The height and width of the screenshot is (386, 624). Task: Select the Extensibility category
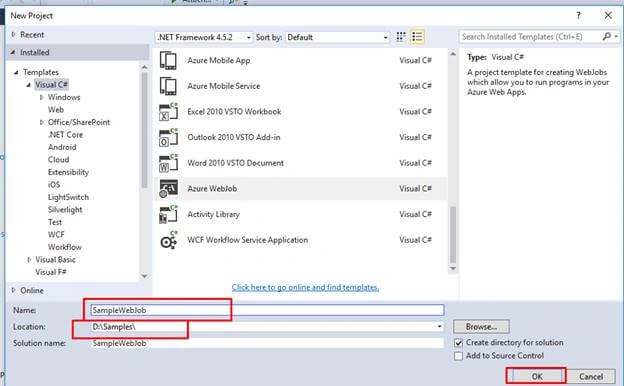pos(68,172)
